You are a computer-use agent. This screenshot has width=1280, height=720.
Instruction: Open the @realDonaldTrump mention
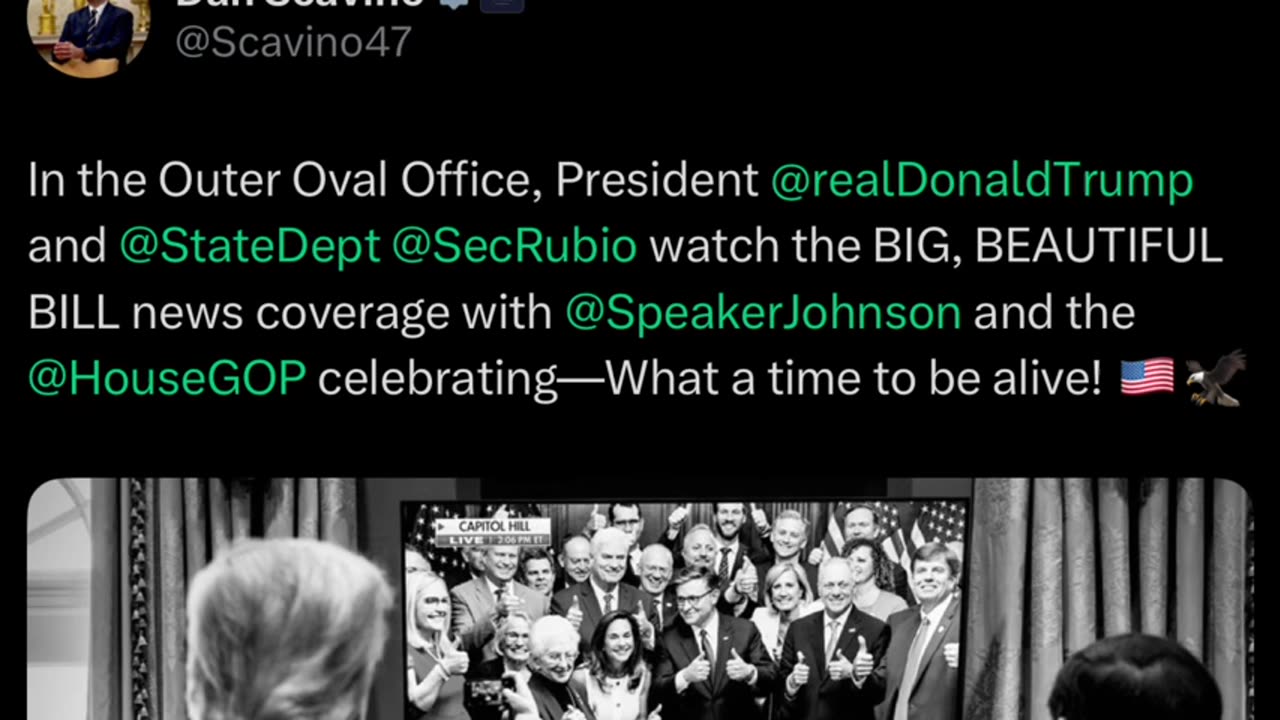982,181
